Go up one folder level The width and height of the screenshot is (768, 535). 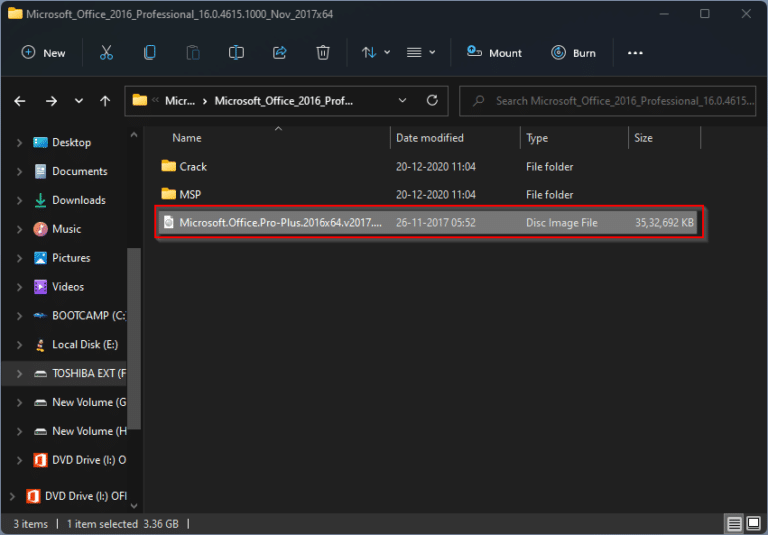pyautogui.click(x=105, y=101)
